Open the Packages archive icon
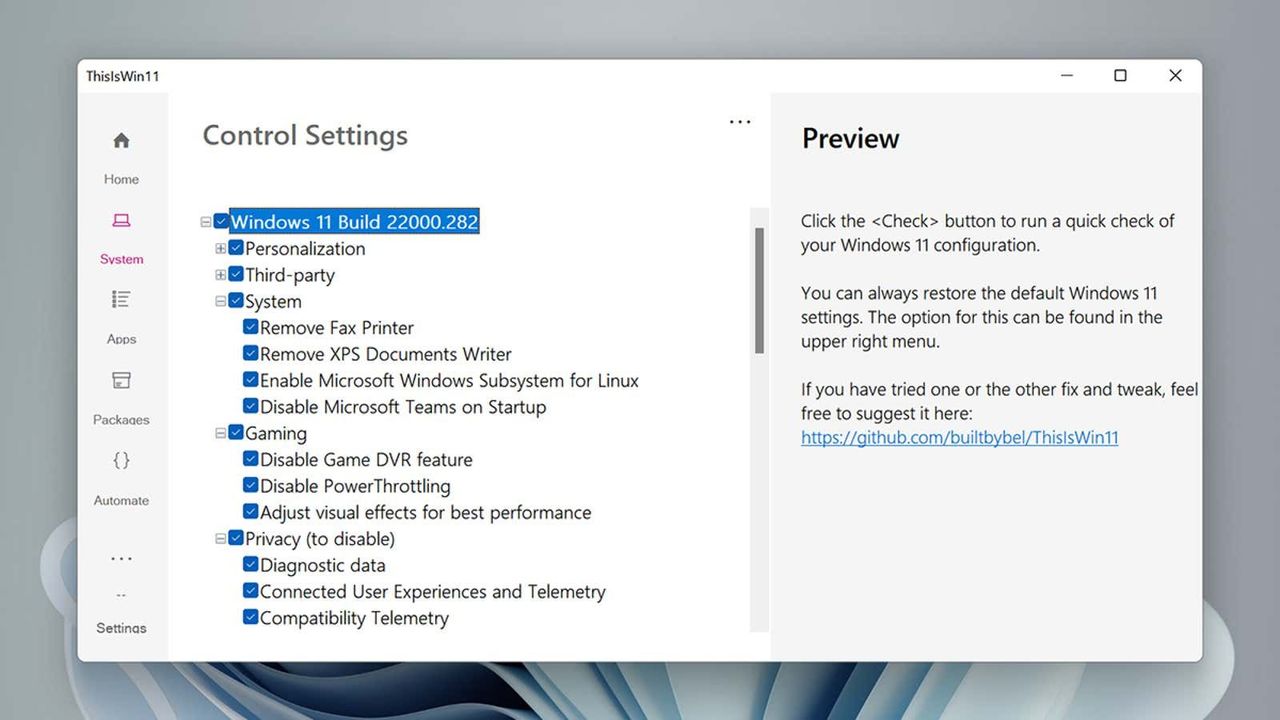 (121, 380)
